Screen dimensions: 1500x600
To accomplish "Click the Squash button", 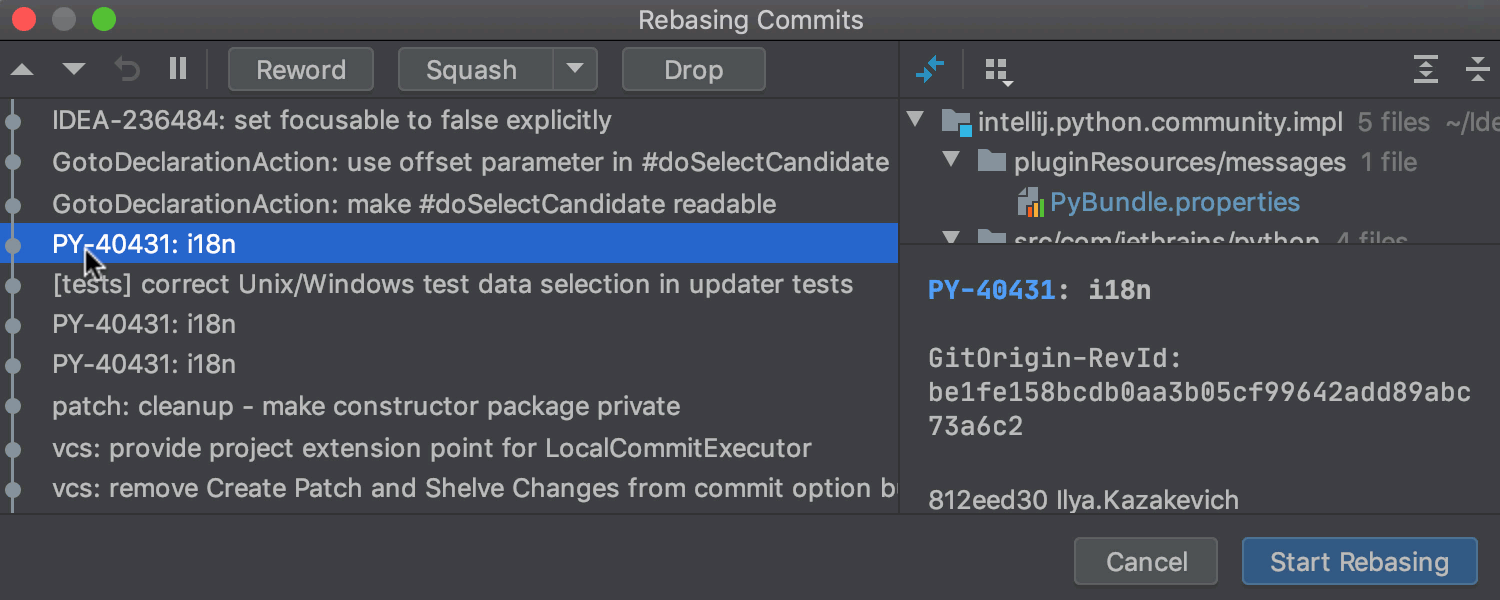I will (x=472, y=70).
